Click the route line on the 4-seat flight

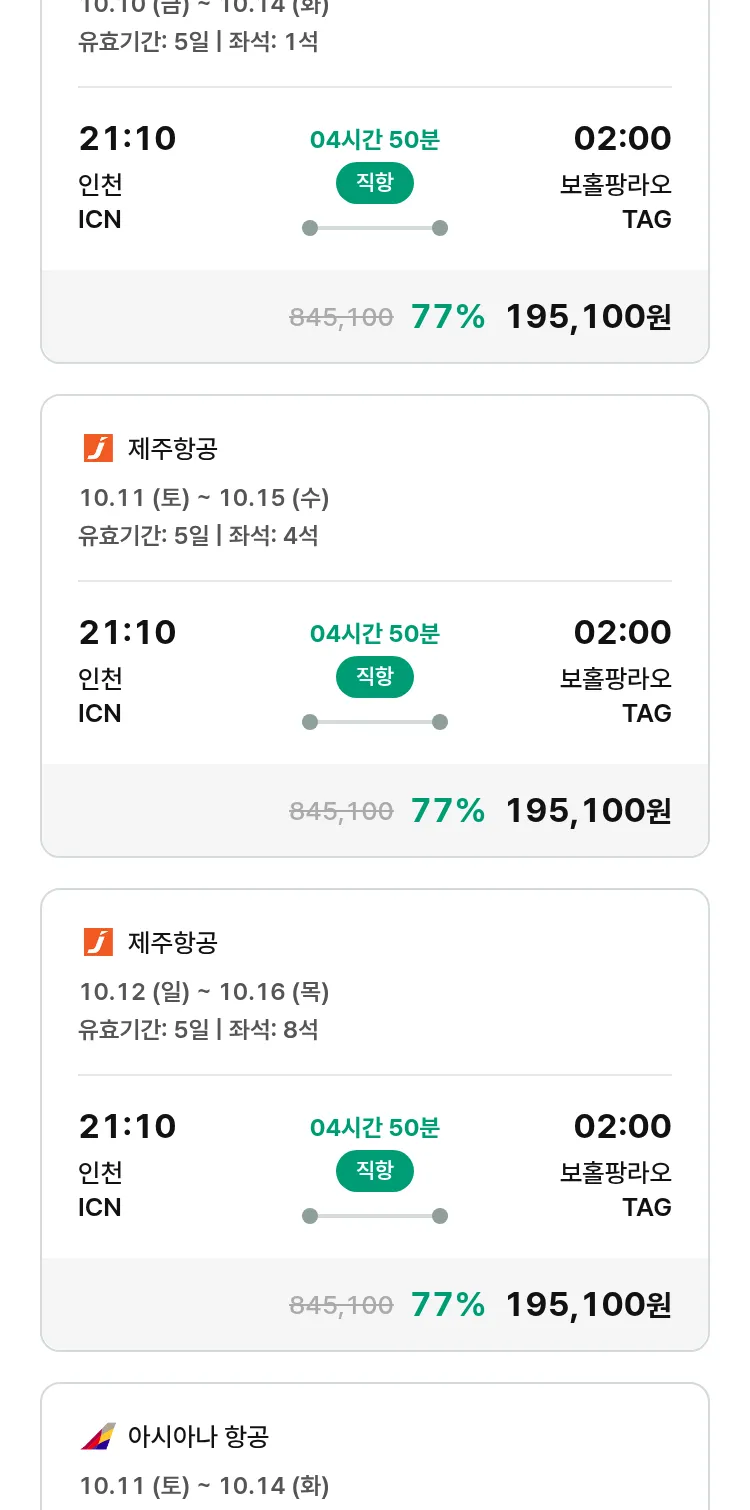pyautogui.click(x=375, y=722)
